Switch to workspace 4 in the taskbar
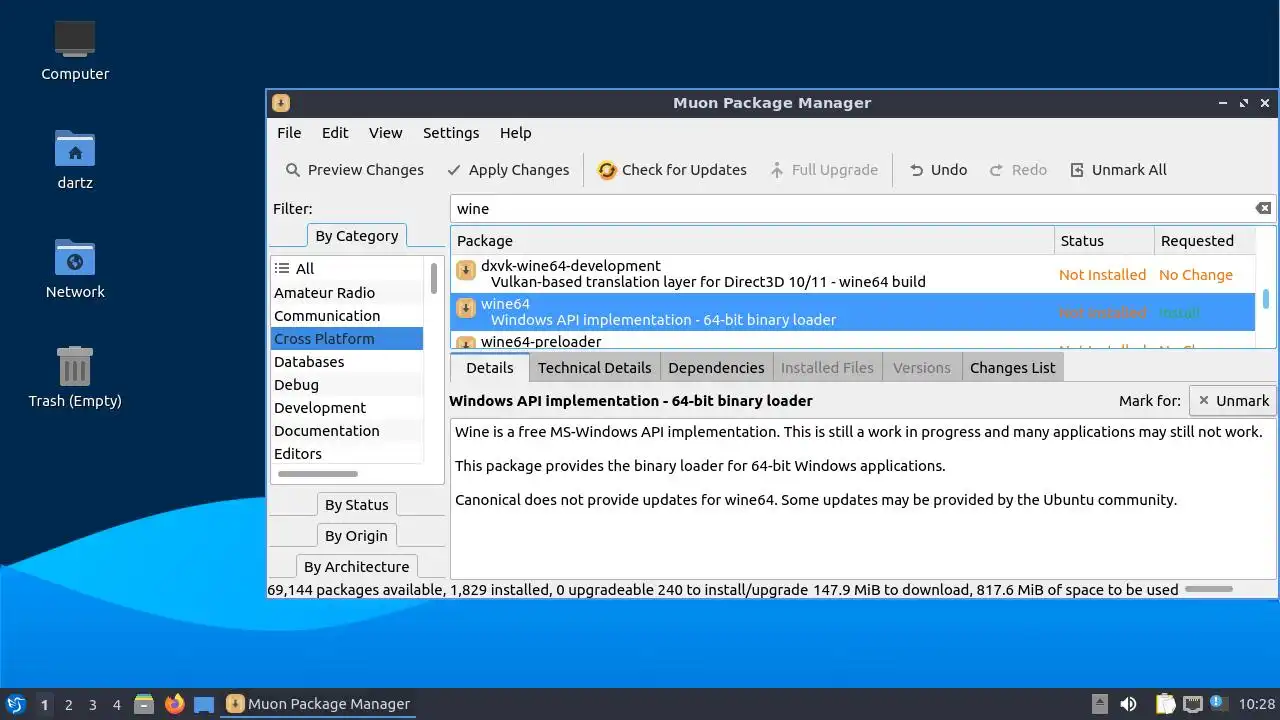 tap(117, 705)
